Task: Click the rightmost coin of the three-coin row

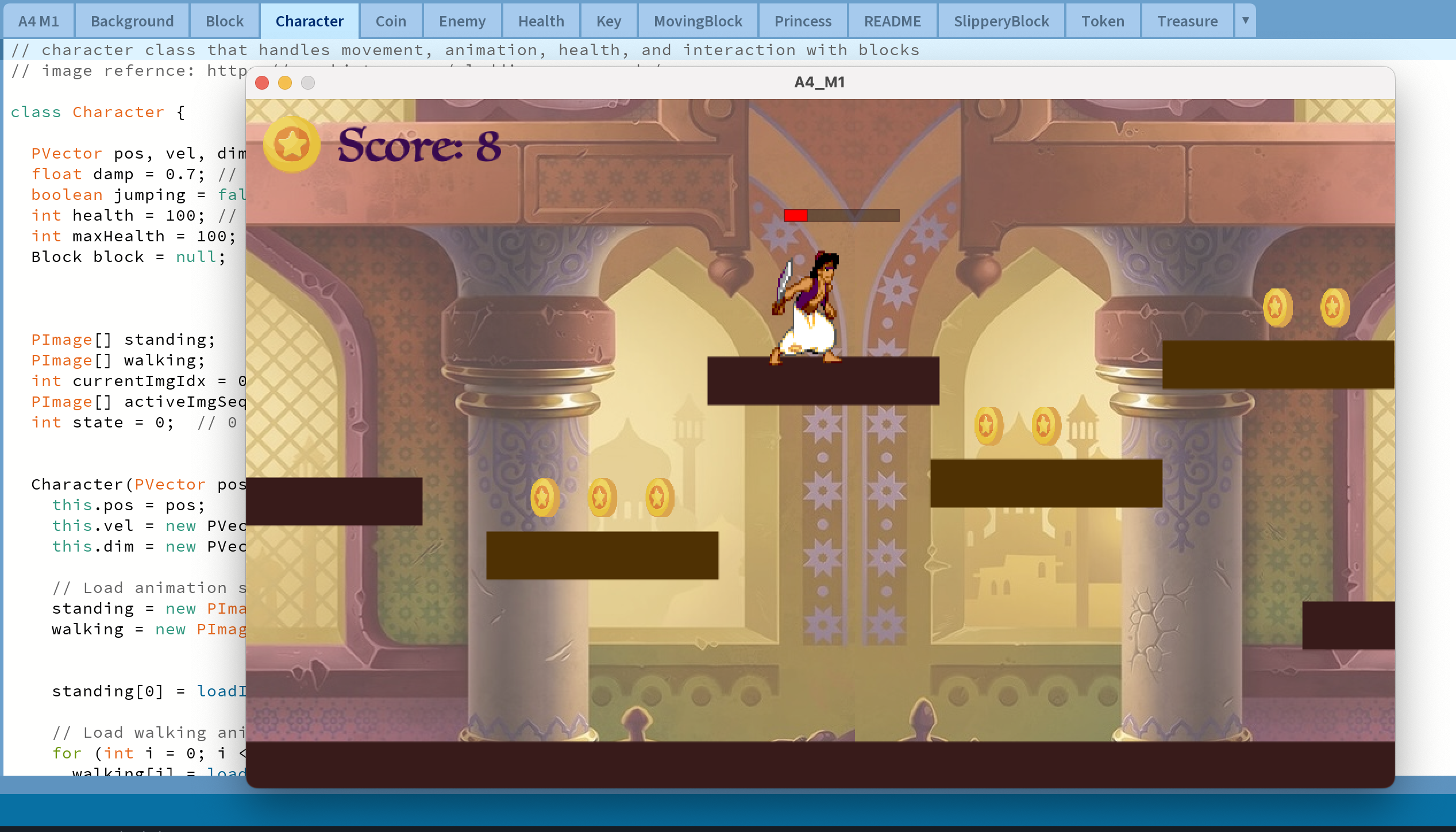Action: [x=658, y=498]
